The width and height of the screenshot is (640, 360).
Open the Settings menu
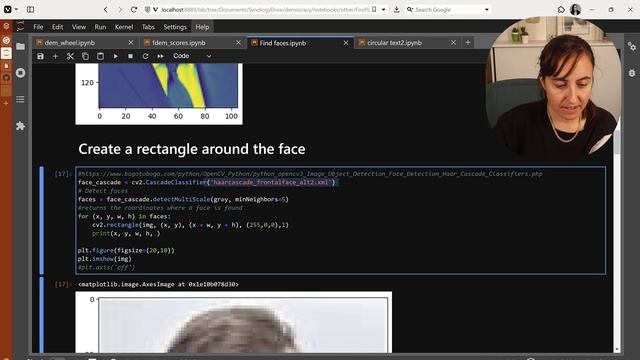coord(175,27)
